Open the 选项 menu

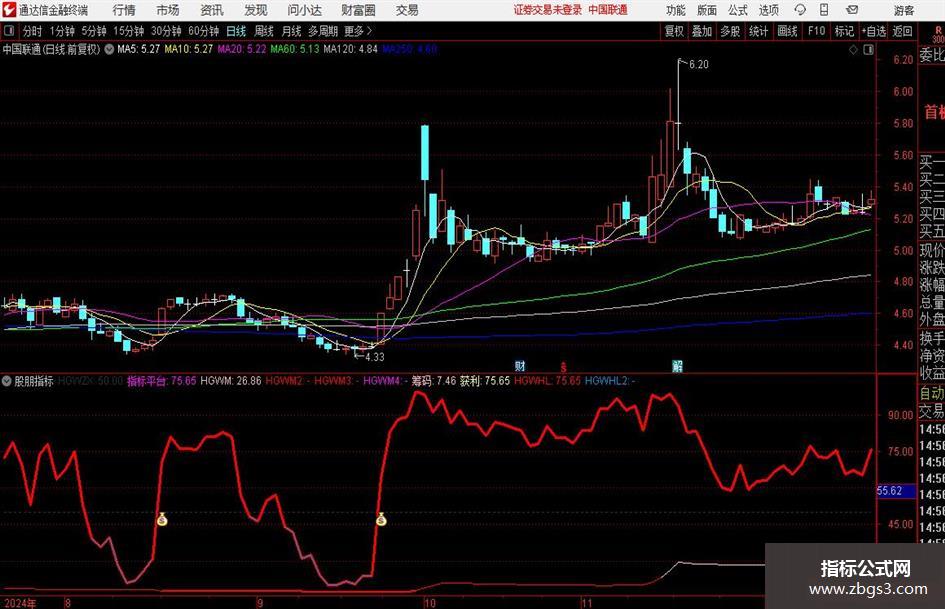point(768,10)
